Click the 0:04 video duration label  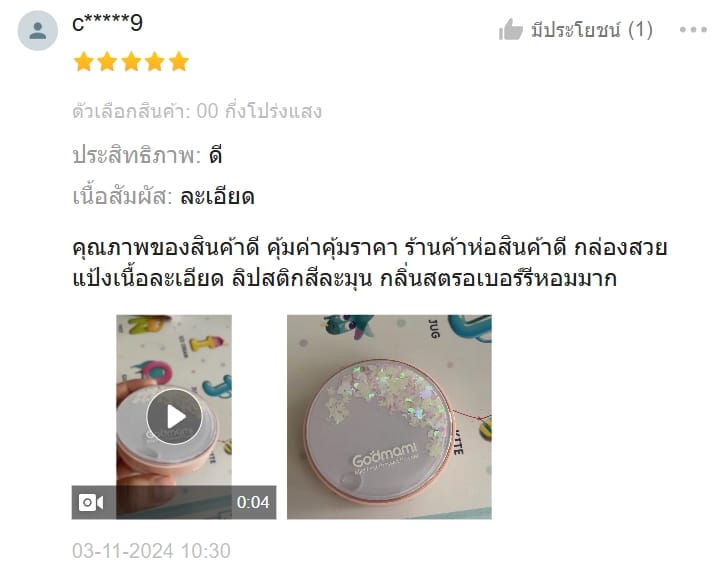pos(253,502)
